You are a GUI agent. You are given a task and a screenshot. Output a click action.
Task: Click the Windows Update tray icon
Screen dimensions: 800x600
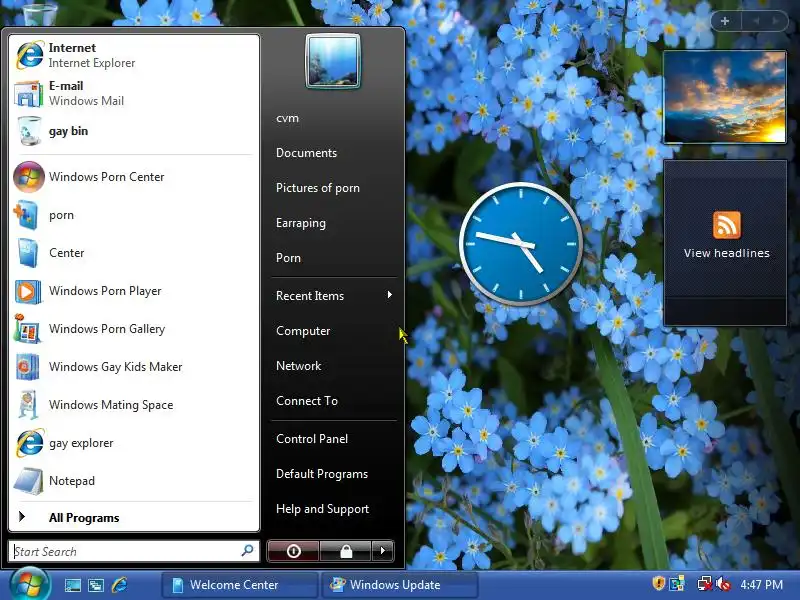677,583
